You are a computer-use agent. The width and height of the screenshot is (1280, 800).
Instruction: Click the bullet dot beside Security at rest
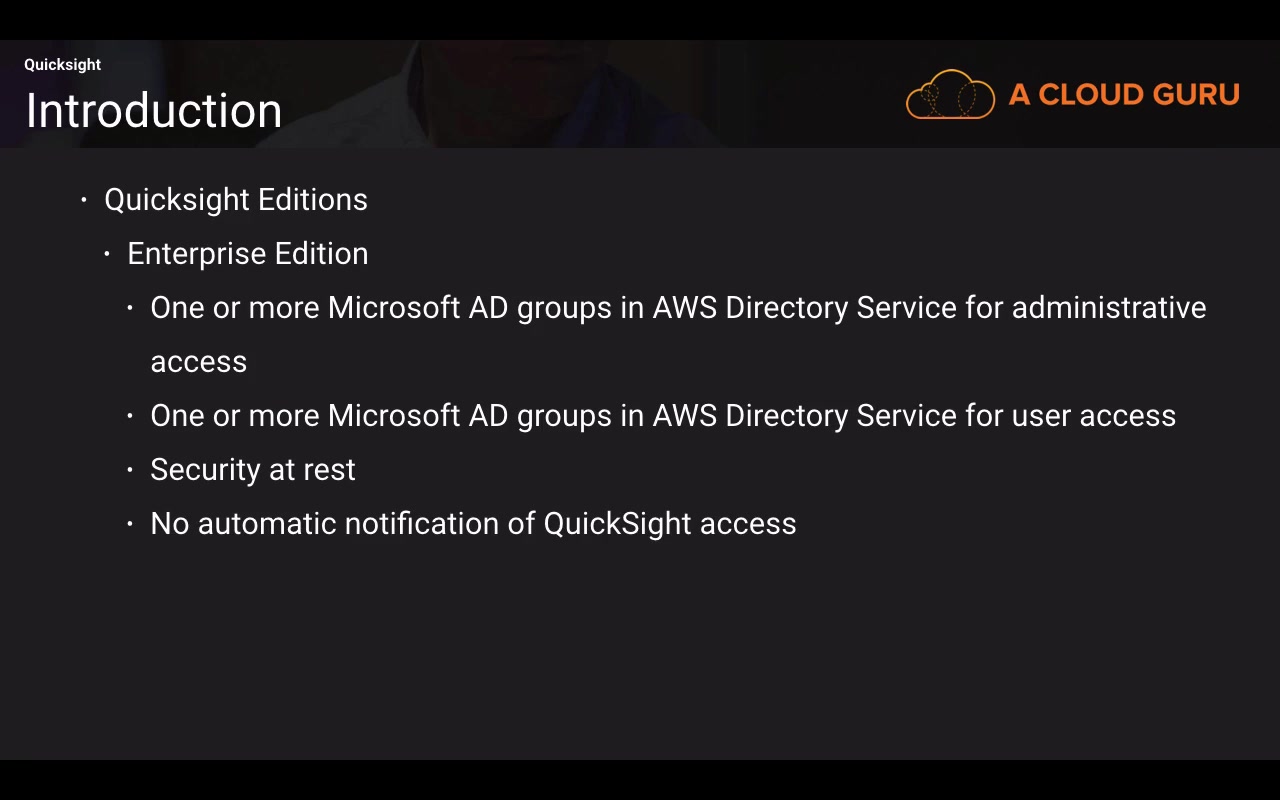(130, 470)
